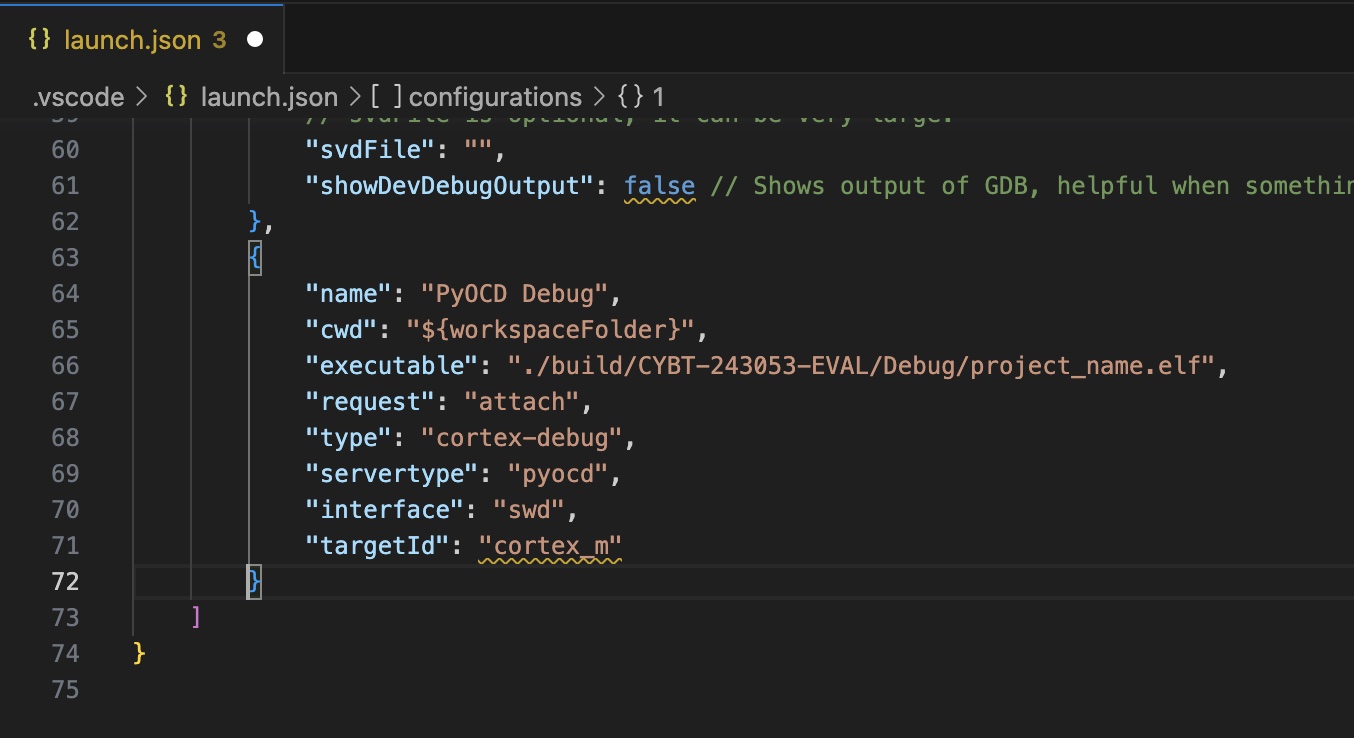Click the "PyOCD Debug" name string

pos(521,294)
